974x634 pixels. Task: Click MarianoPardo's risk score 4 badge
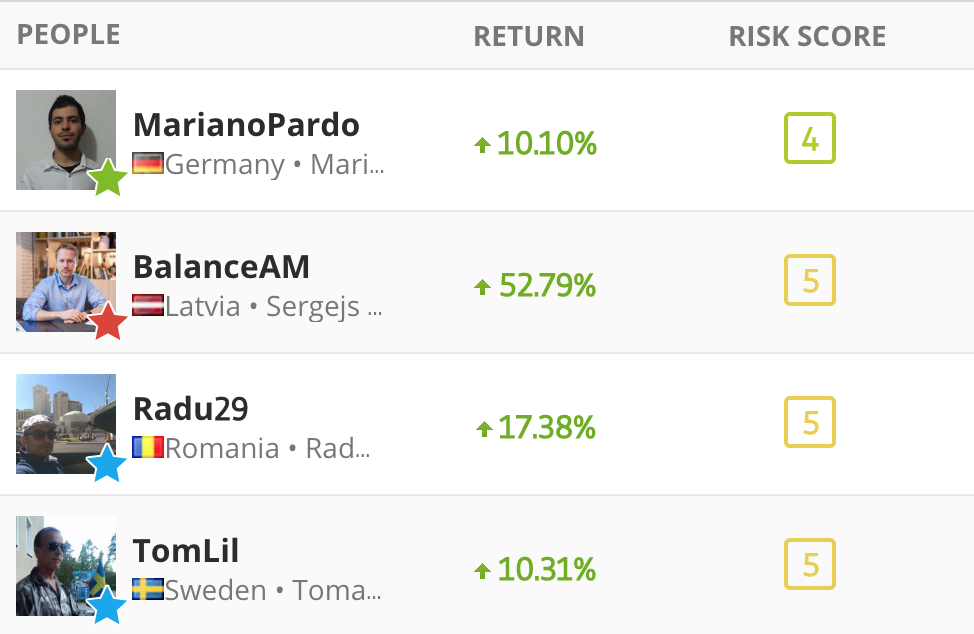coord(810,138)
